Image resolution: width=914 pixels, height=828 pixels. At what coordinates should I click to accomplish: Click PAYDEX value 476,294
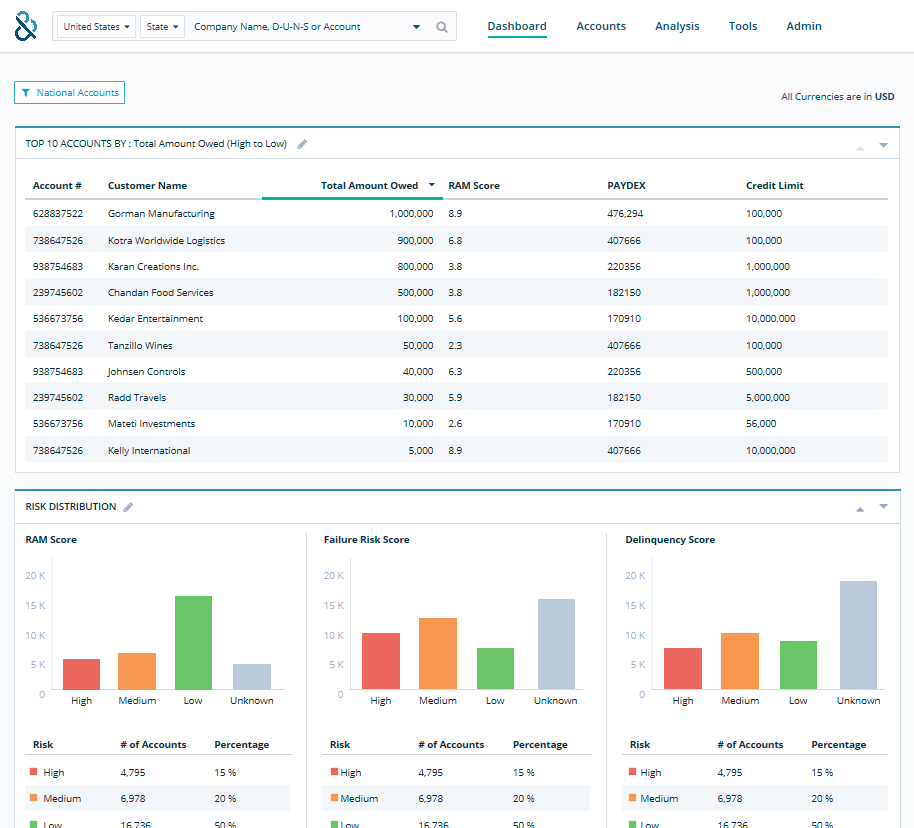[625, 213]
